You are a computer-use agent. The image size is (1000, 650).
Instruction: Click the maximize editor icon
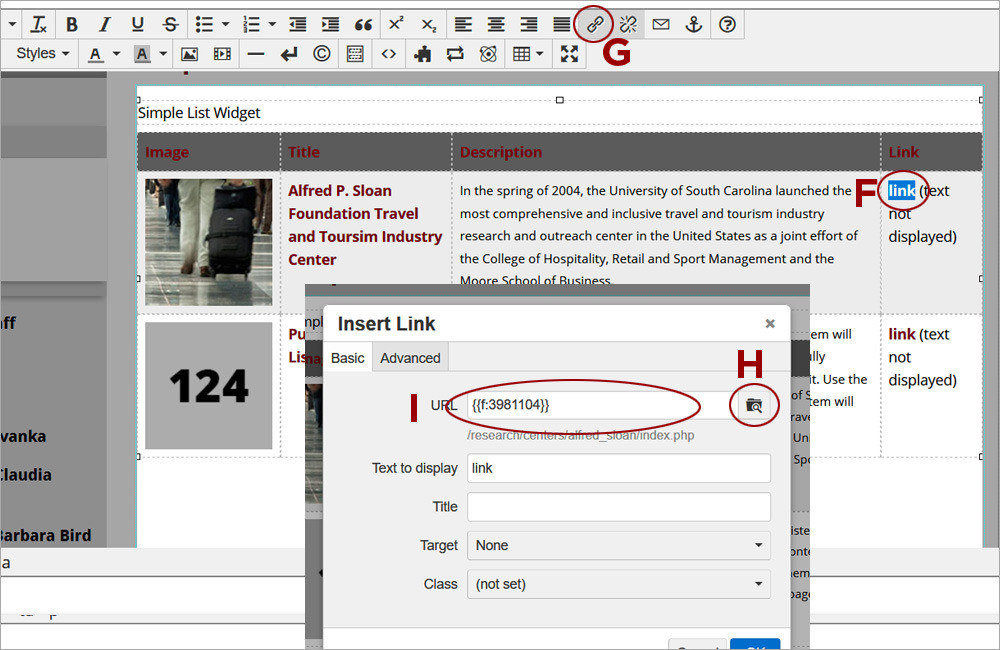[569, 54]
